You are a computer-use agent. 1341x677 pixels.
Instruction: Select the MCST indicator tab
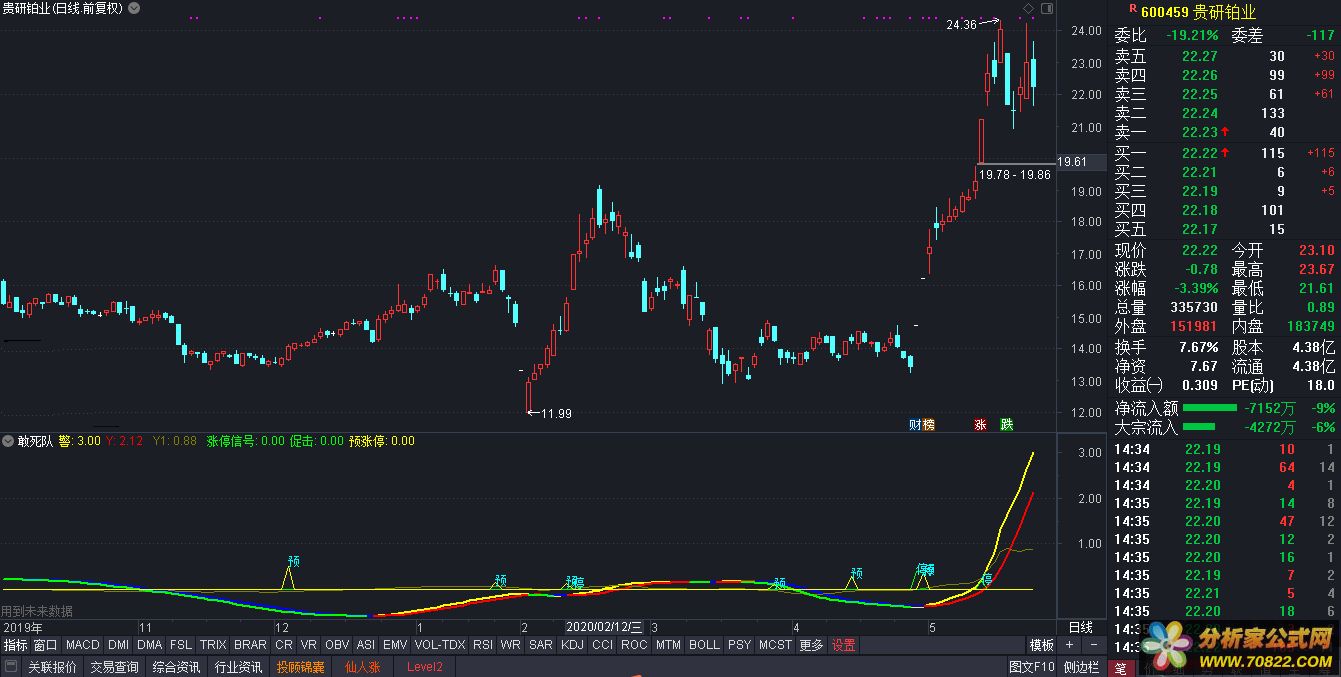click(775, 645)
